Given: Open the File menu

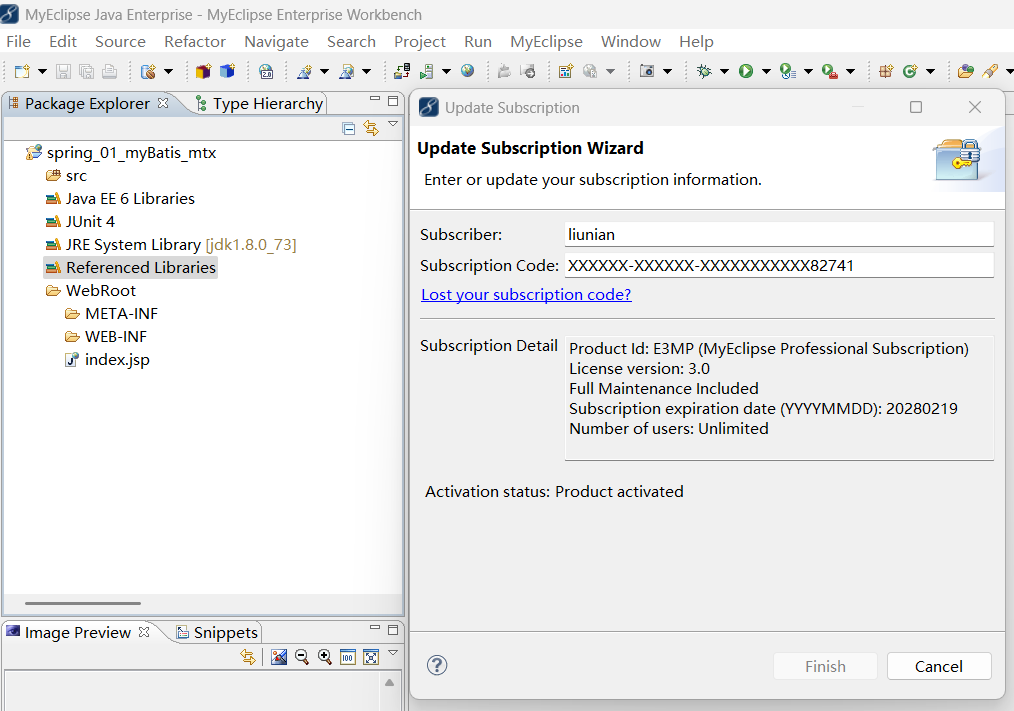Looking at the screenshot, I should click(x=18, y=41).
